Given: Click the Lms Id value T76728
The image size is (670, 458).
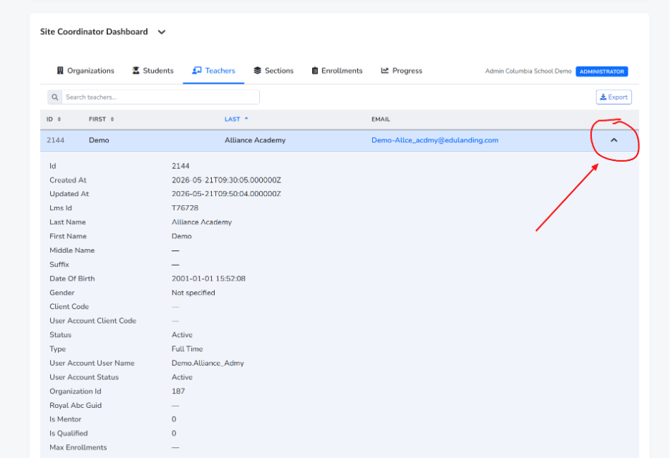Looking at the screenshot, I should point(185,208).
